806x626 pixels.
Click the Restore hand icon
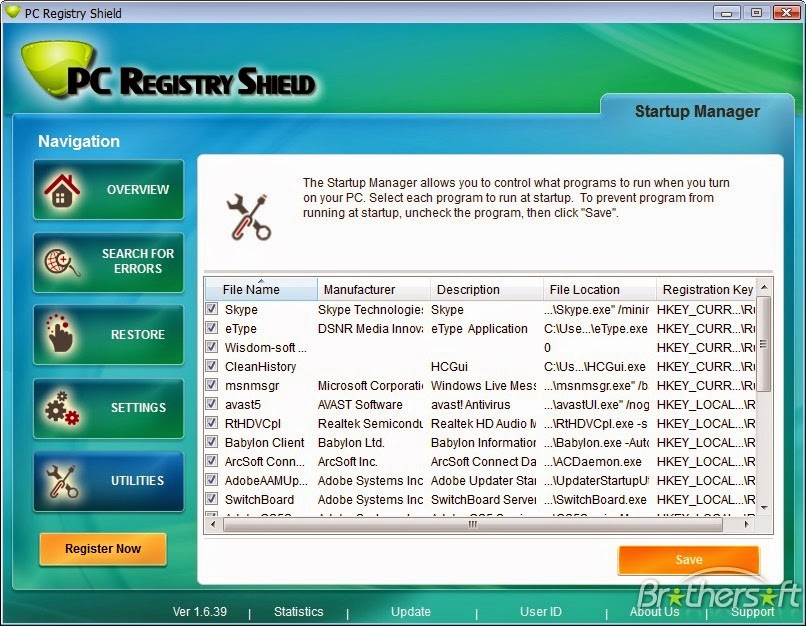coord(60,334)
